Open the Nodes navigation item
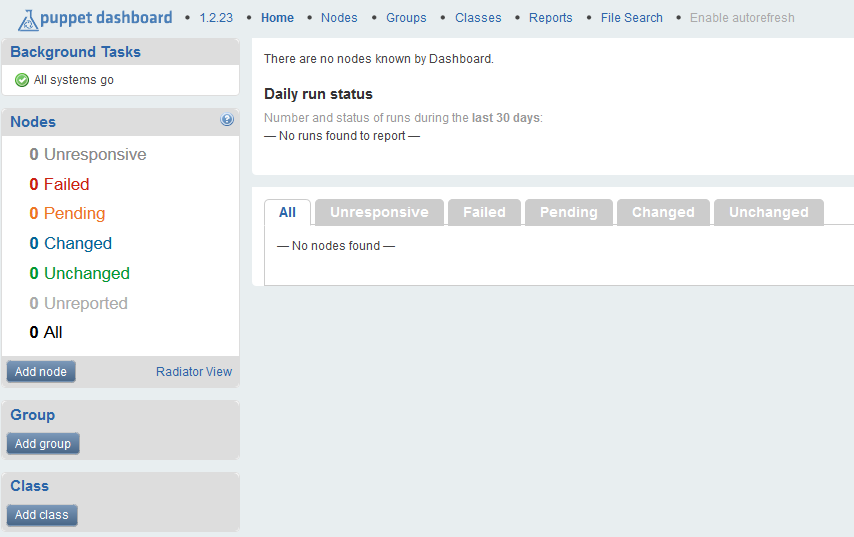The width and height of the screenshot is (854, 537). [339, 18]
